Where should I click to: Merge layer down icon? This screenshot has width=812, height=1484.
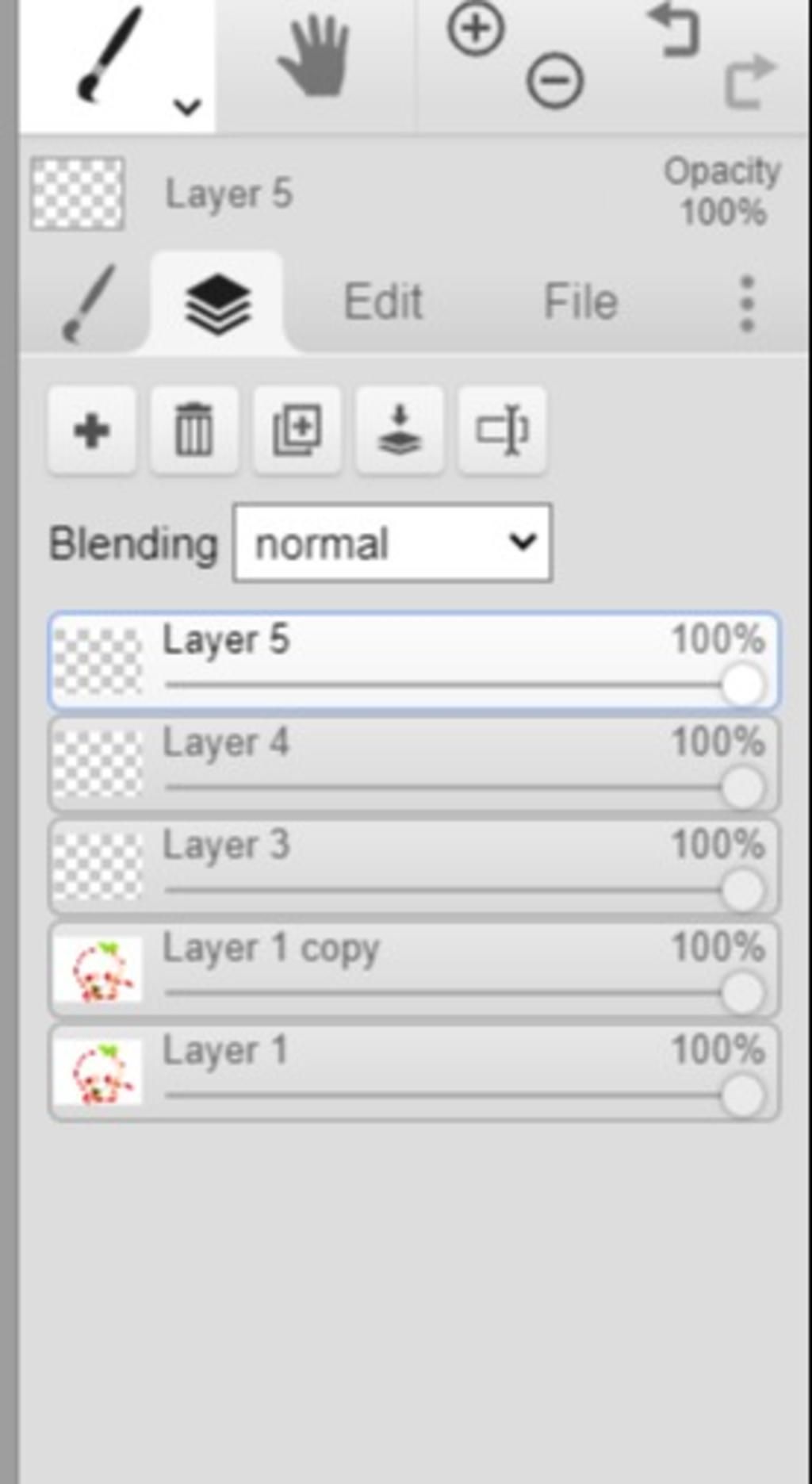[x=399, y=431]
